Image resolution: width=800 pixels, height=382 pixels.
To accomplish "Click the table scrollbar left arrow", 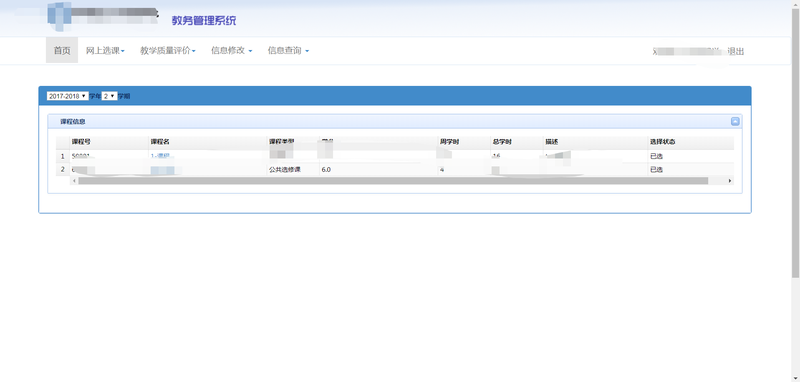I will [x=74, y=181].
